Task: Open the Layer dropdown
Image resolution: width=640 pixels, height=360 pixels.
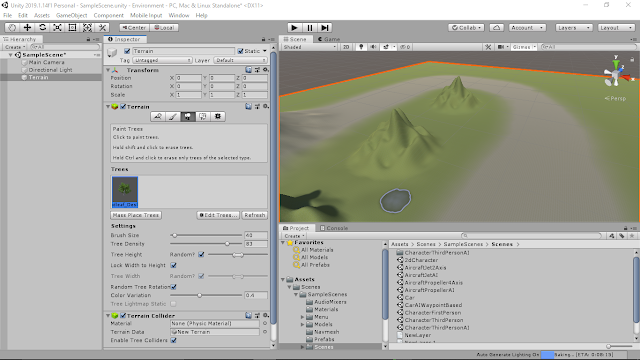Action: pos(240,60)
